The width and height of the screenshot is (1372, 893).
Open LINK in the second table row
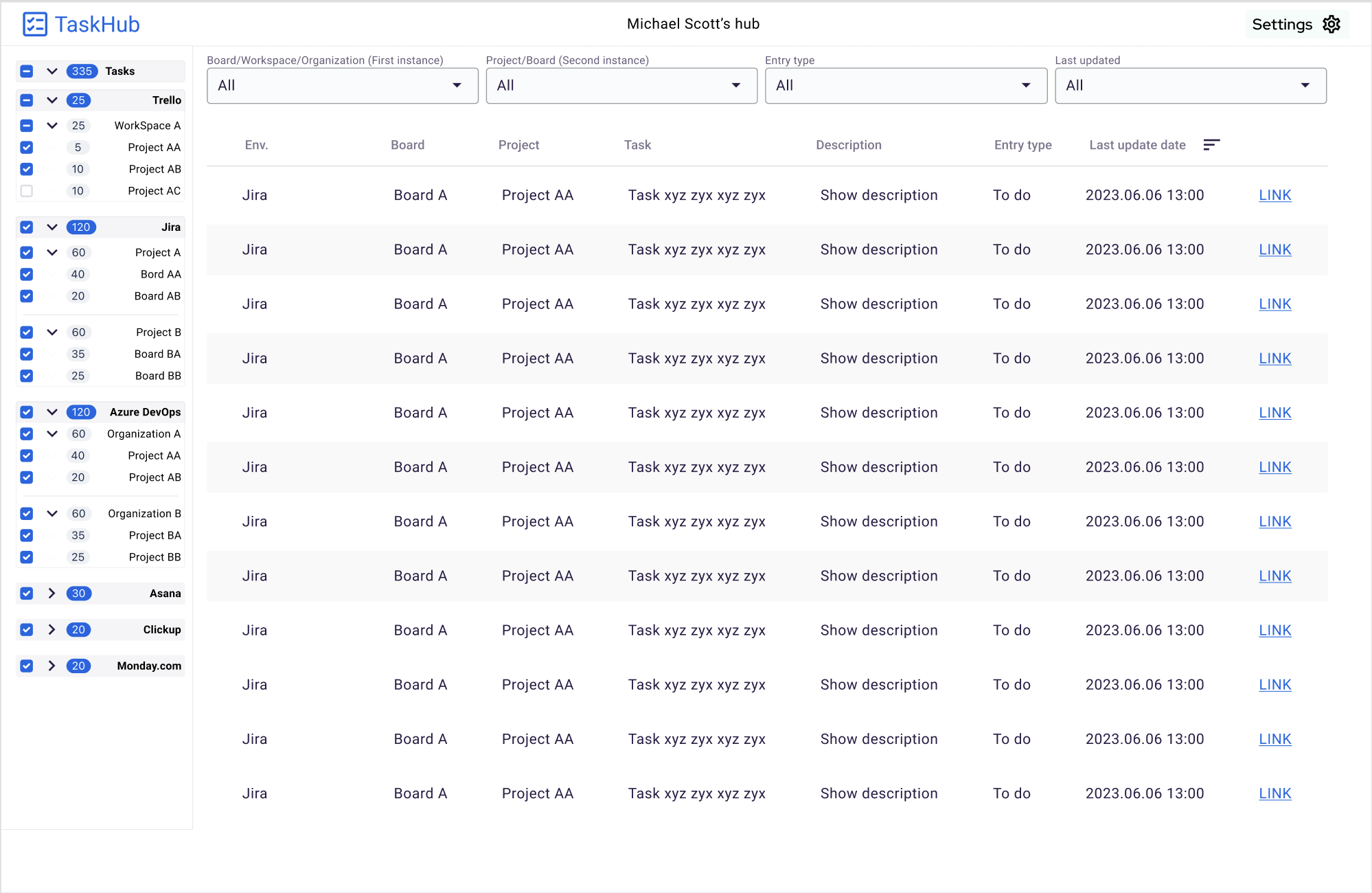[x=1274, y=250]
